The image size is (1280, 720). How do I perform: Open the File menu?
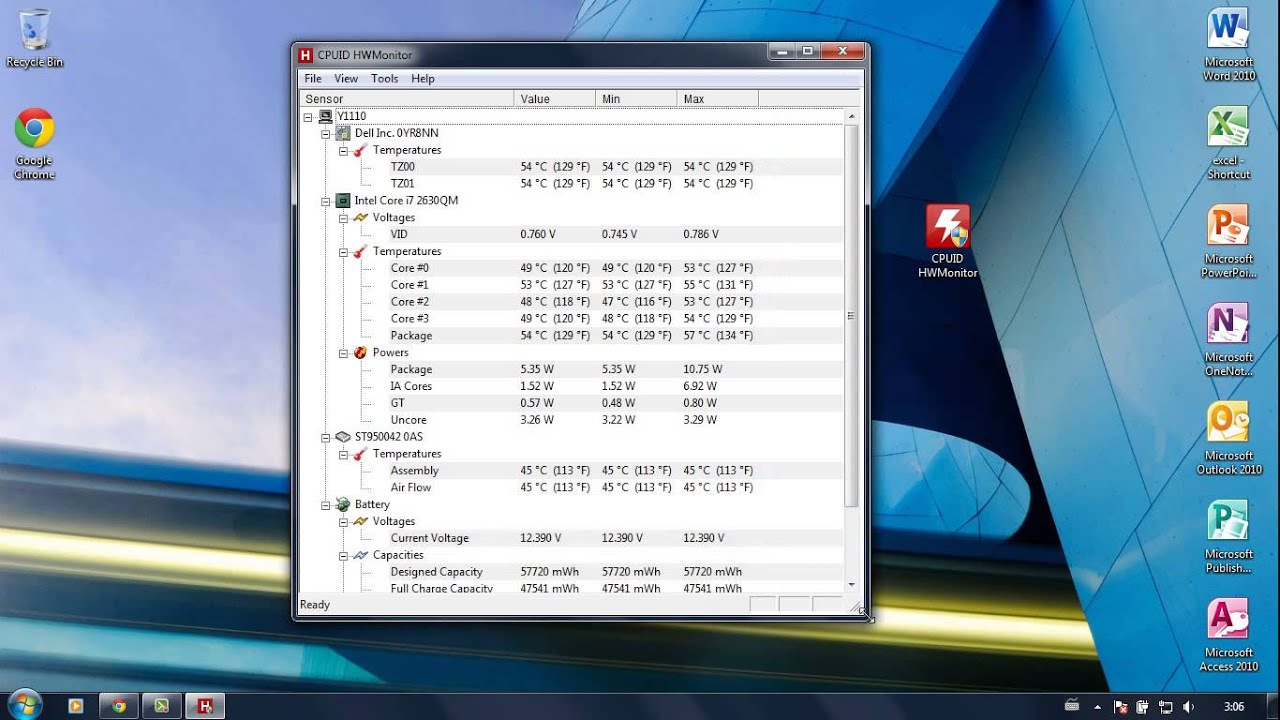point(313,78)
